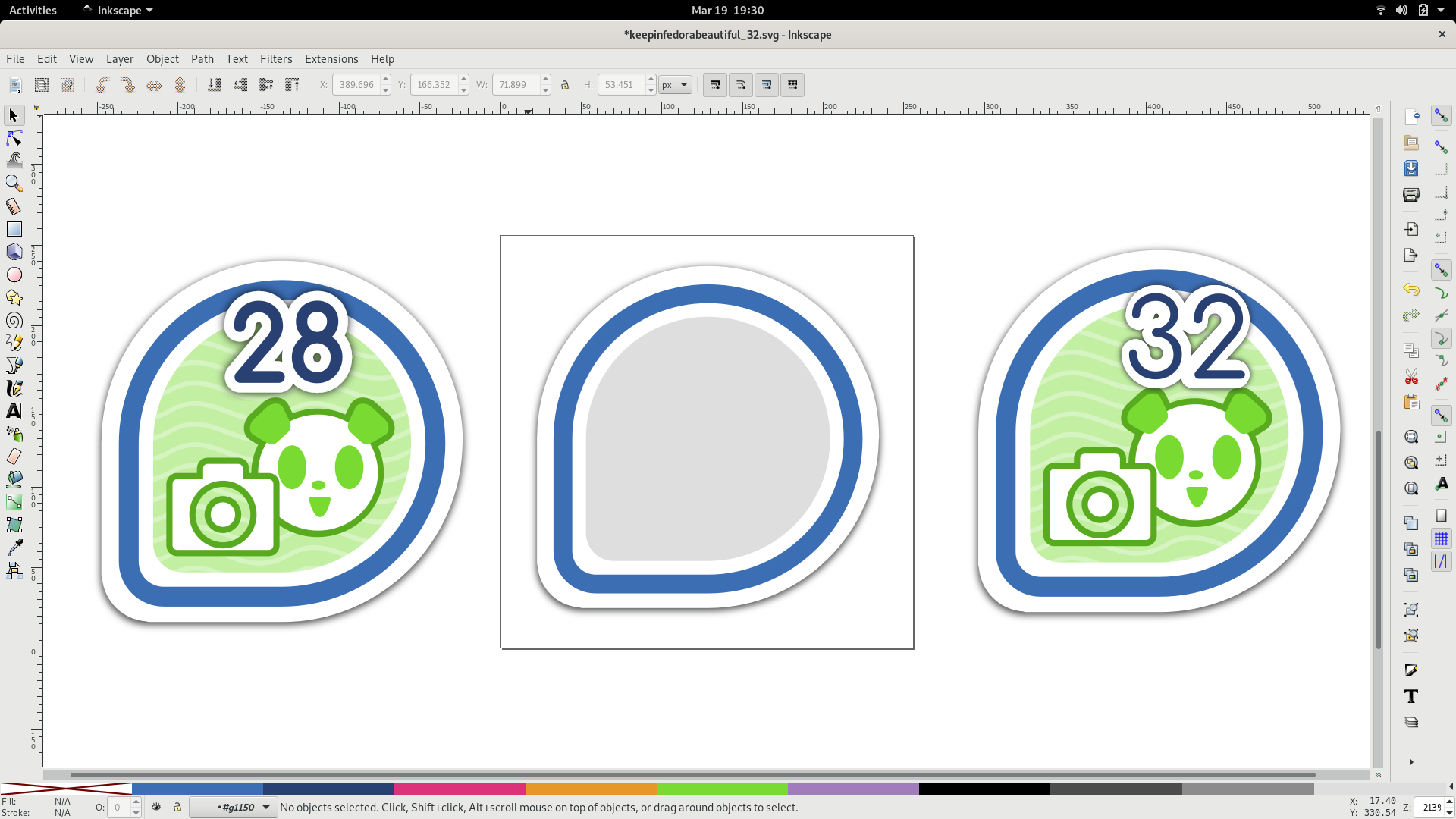Save the document from command bar
Image resolution: width=1456 pixels, height=819 pixels.
click(x=1411, y=168)
